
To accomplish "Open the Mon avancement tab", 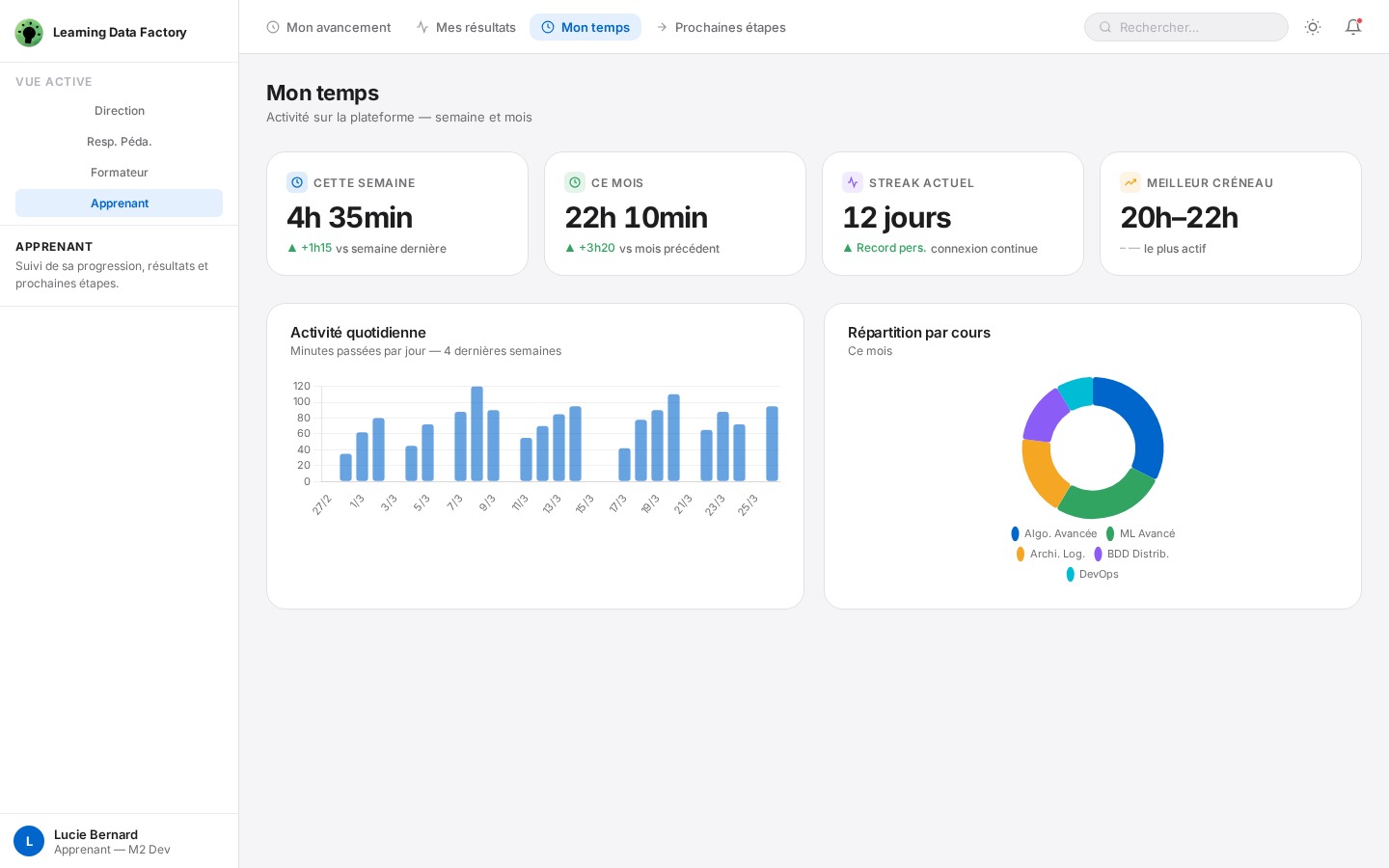I will tap(329, 27).
